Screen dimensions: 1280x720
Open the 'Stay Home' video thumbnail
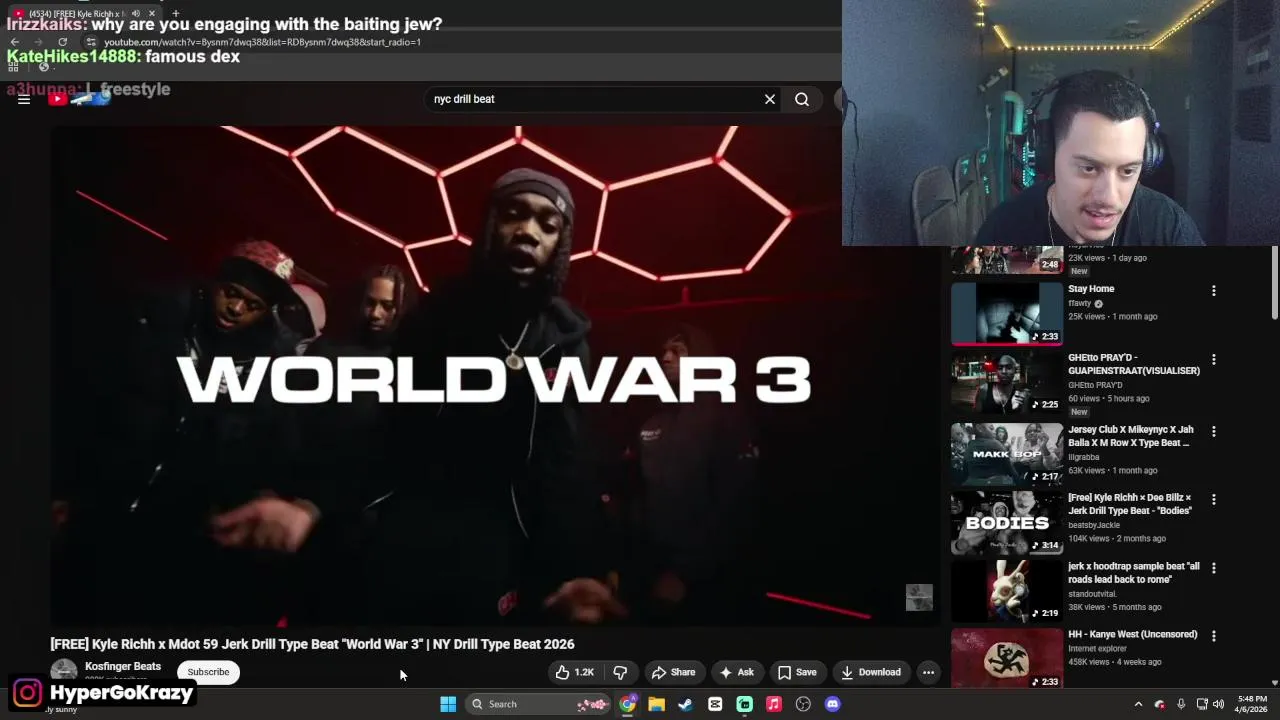1007,313
